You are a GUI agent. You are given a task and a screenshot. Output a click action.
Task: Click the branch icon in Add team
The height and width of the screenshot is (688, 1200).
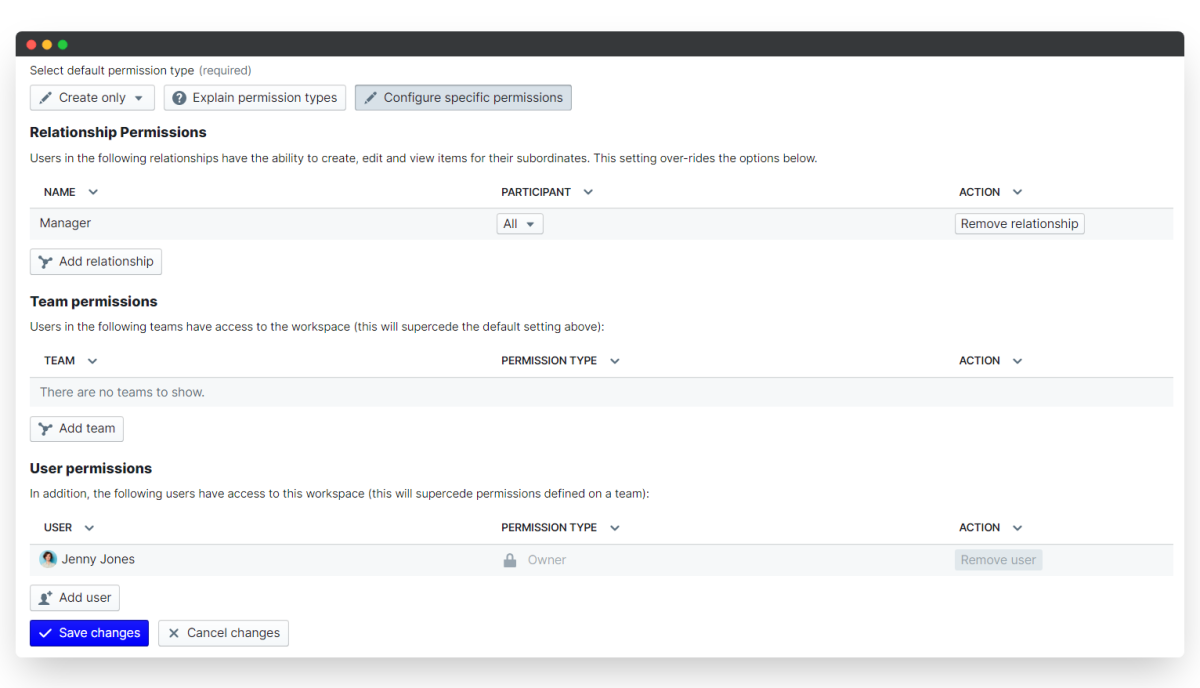pos(45,429)
